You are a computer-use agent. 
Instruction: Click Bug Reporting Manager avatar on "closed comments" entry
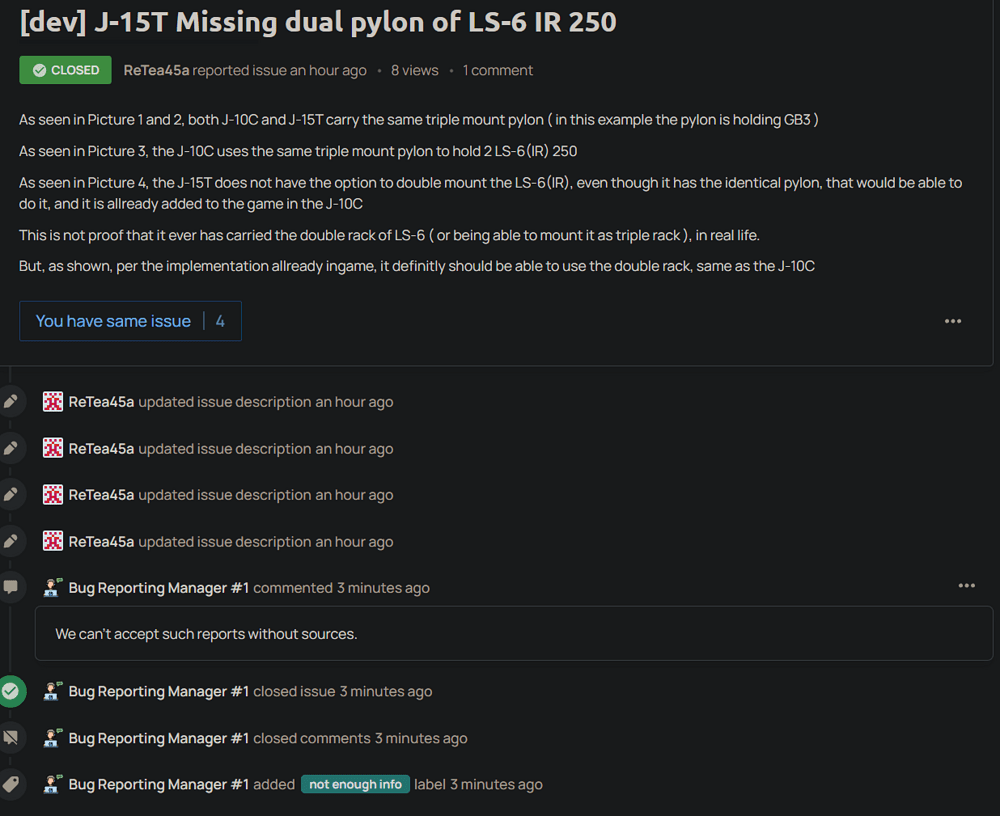coord(53,738)
